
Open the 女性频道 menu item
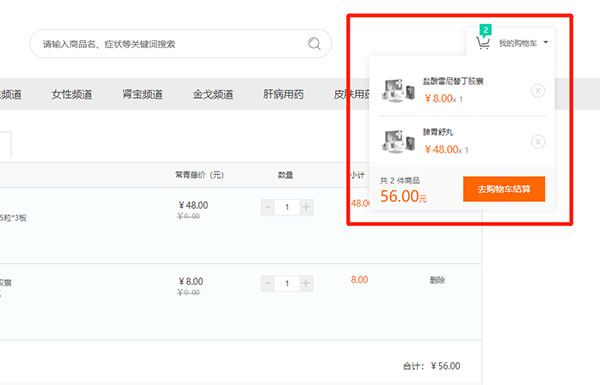(x=72, y=94)
